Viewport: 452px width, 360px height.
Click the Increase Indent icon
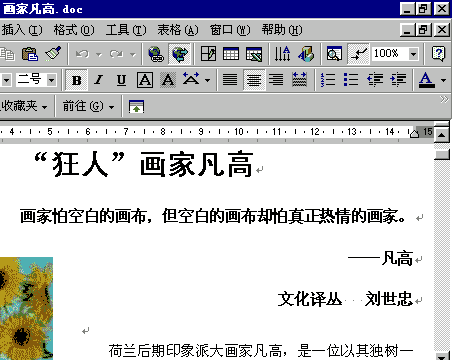(398, 80)
